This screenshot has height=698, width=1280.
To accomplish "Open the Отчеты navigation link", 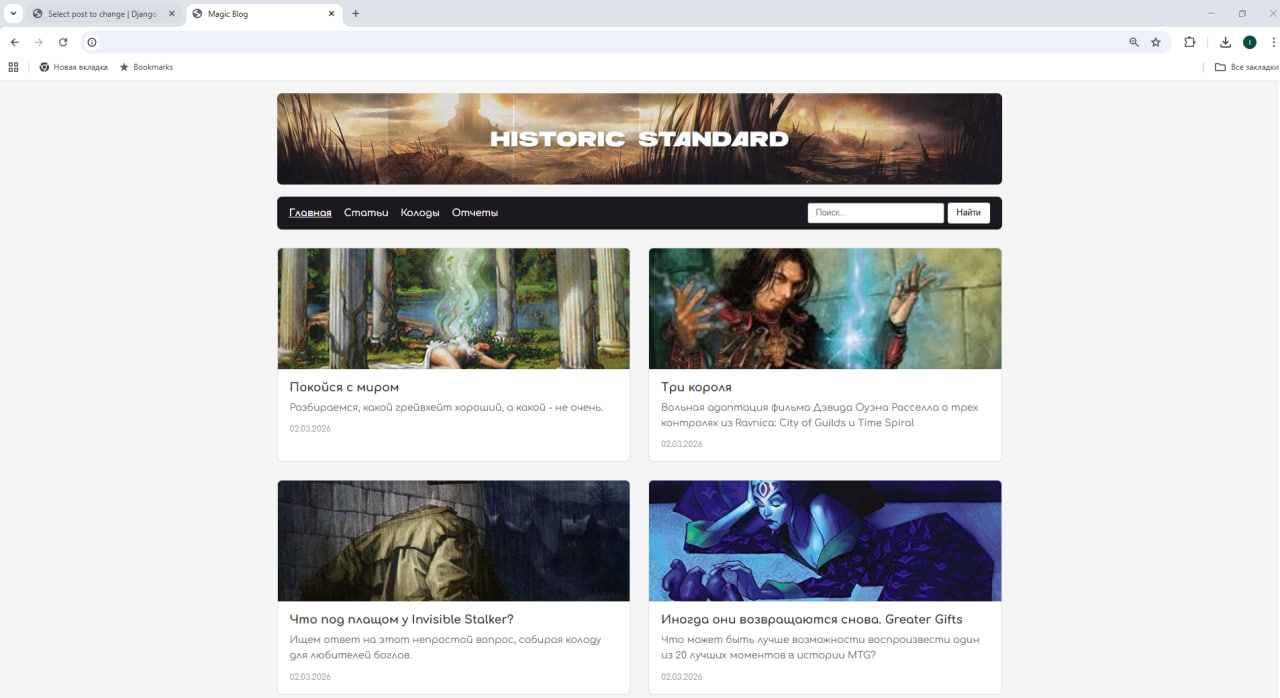I will tap(474, 213).
